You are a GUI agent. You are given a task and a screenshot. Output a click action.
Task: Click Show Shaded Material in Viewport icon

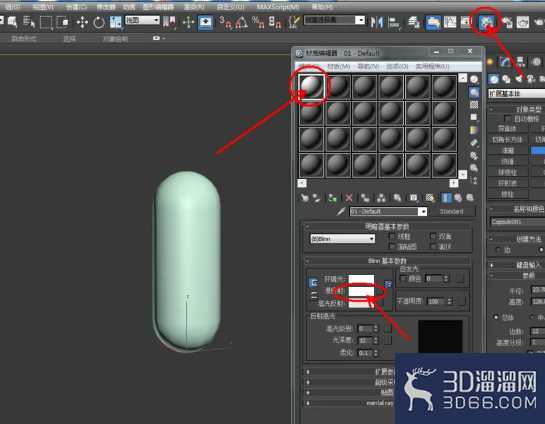[430, 198]
